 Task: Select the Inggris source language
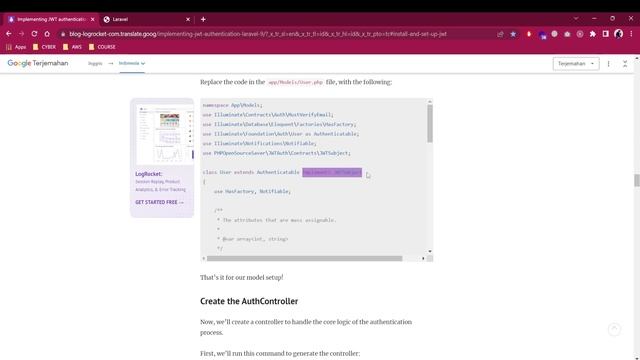(x=95, y=64)
